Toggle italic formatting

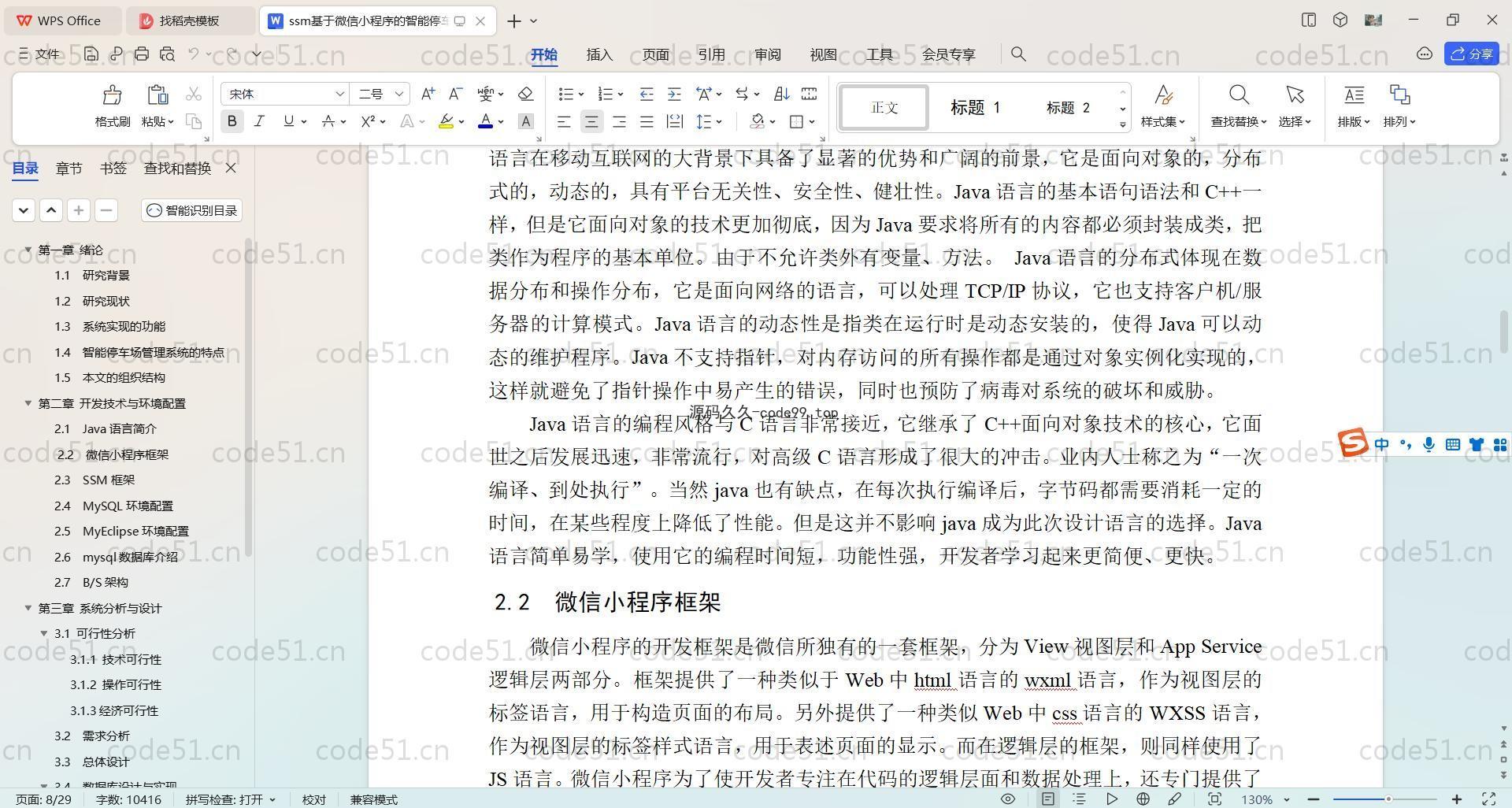pos(258,121)
